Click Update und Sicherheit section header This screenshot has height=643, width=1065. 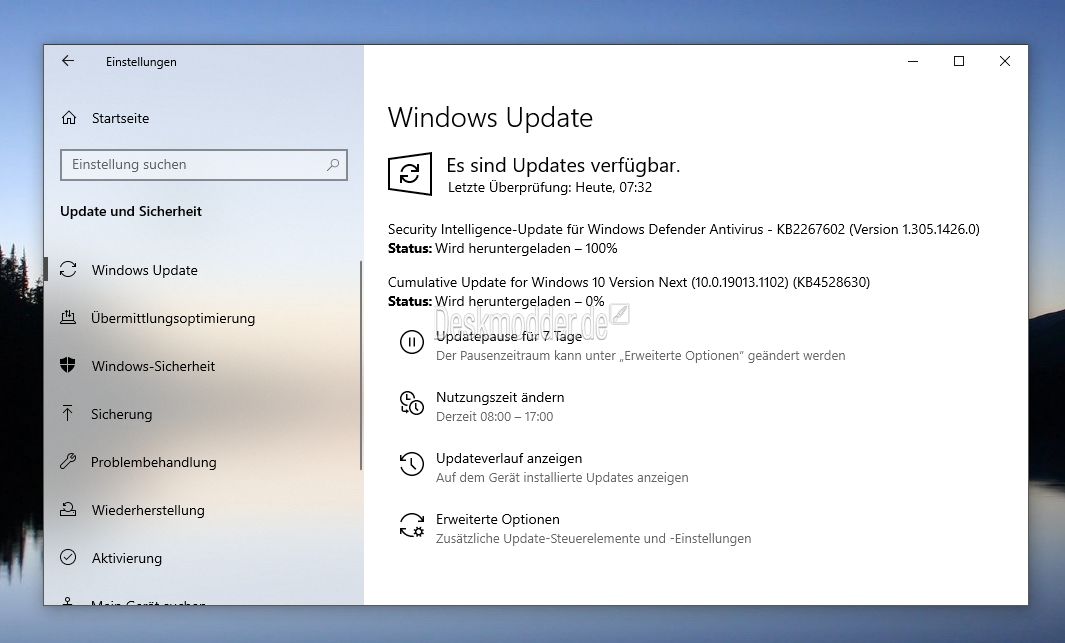point(130,211)
